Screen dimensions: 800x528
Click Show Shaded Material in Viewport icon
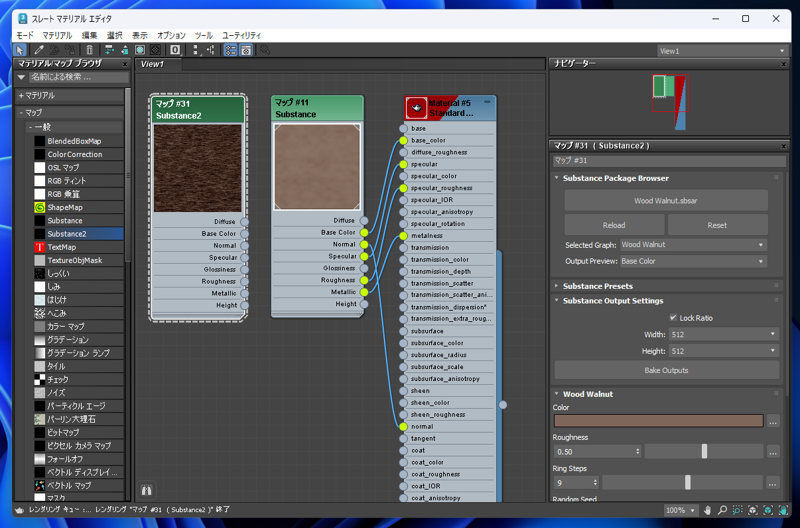[x=140, y=50]
